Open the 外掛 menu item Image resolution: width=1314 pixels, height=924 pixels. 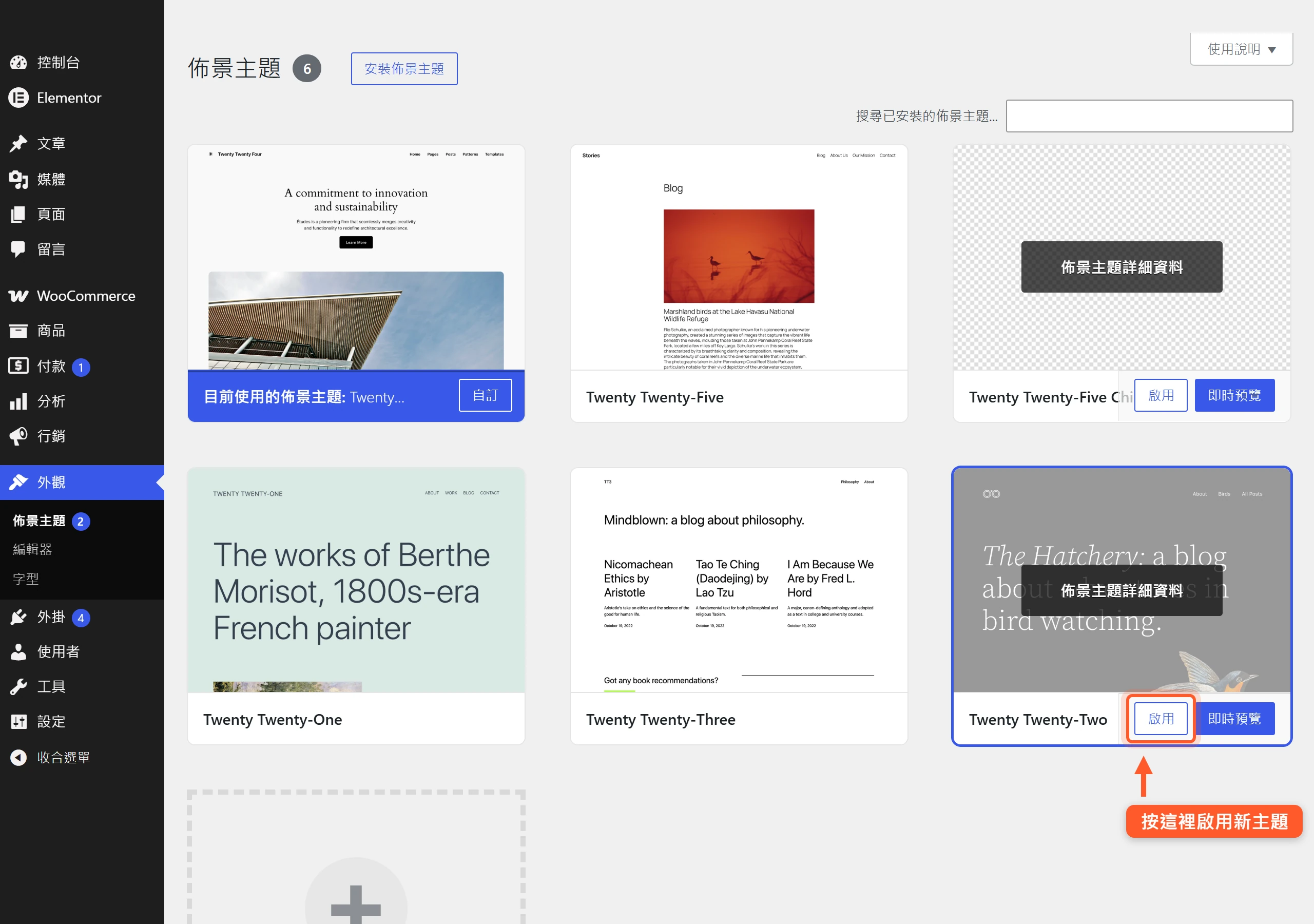tap(82, 617)
